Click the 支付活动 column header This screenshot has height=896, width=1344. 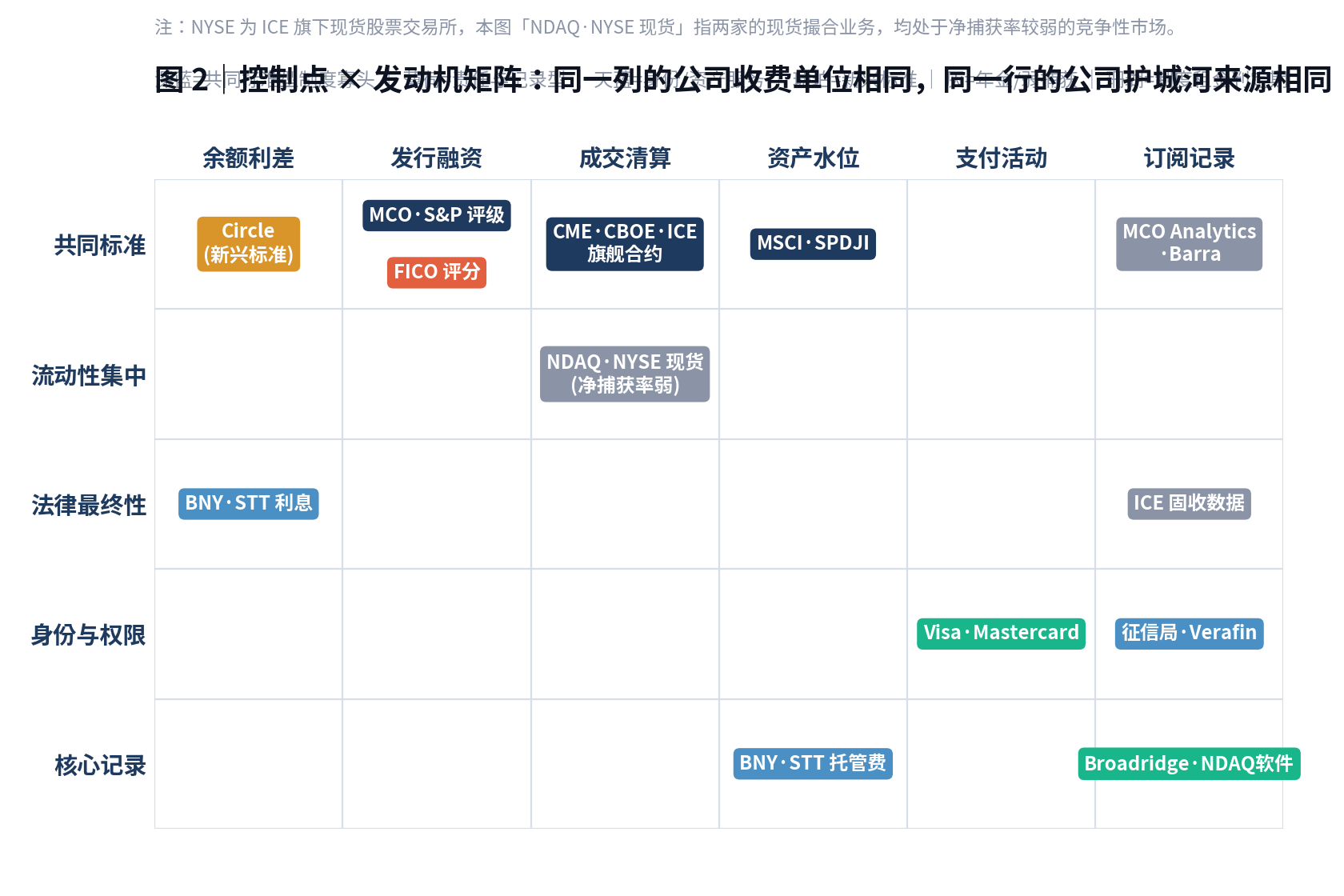click(1001, 158)
